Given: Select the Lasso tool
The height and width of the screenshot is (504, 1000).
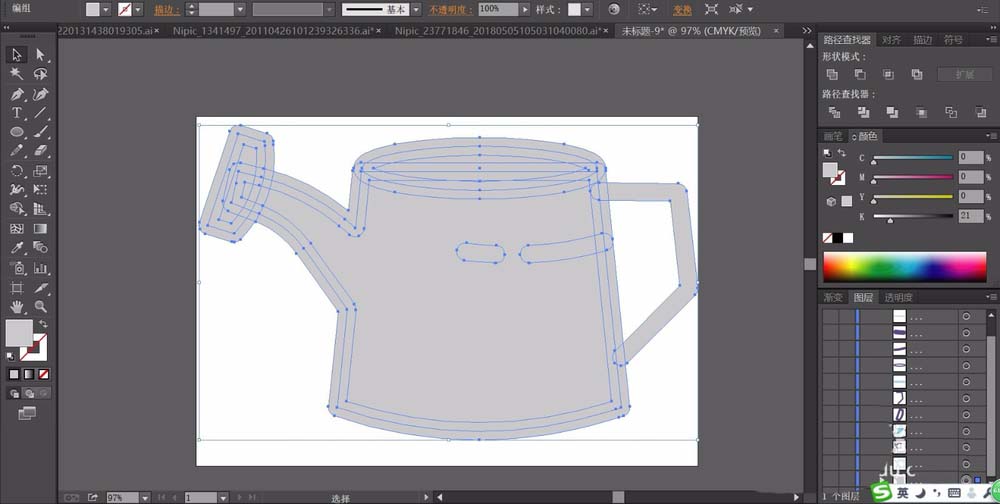Looking at the screenshot, I should pos(40,74).
